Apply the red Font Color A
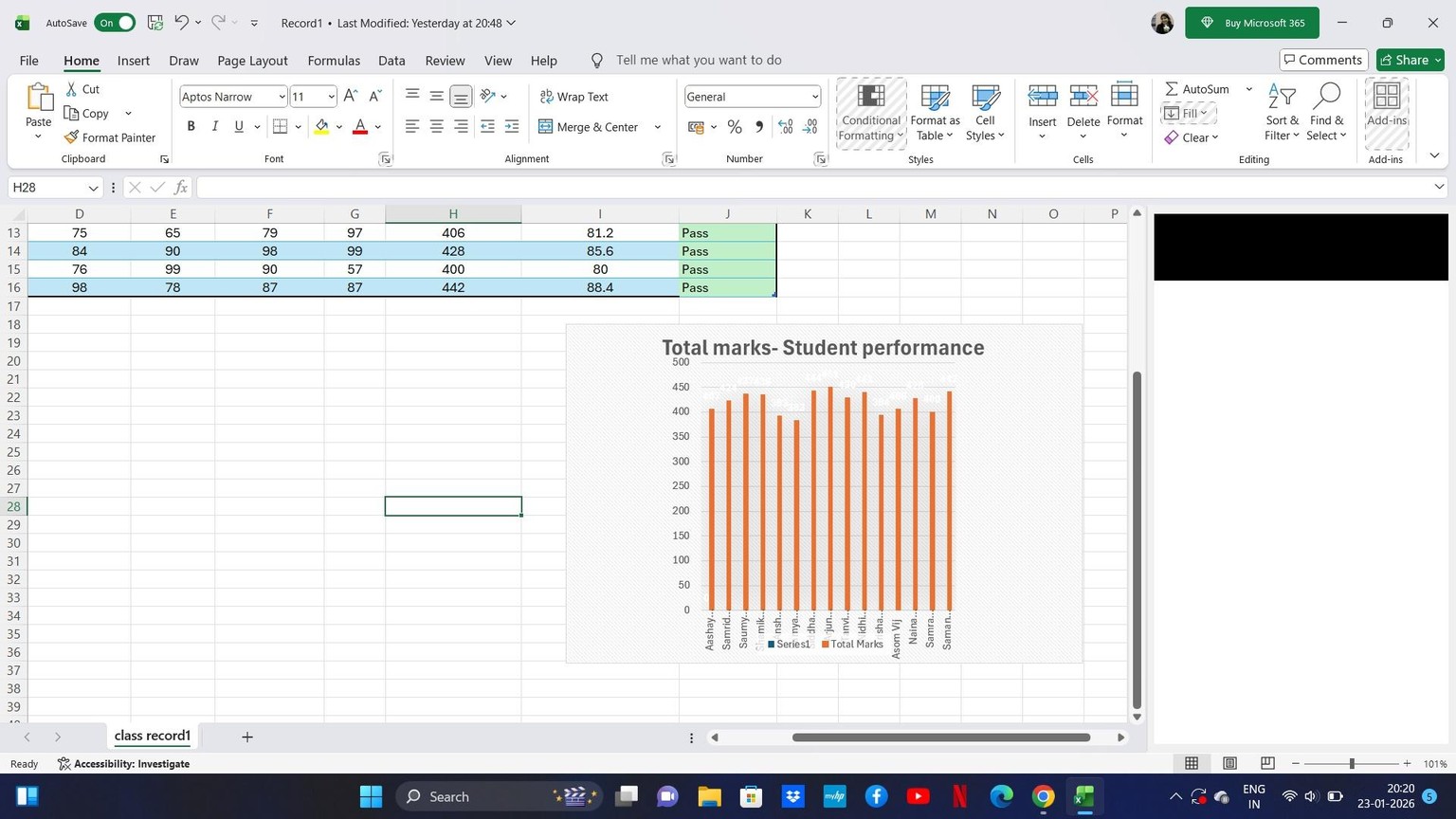This screenshot has height=819, width=1456. tap(360, 126)
